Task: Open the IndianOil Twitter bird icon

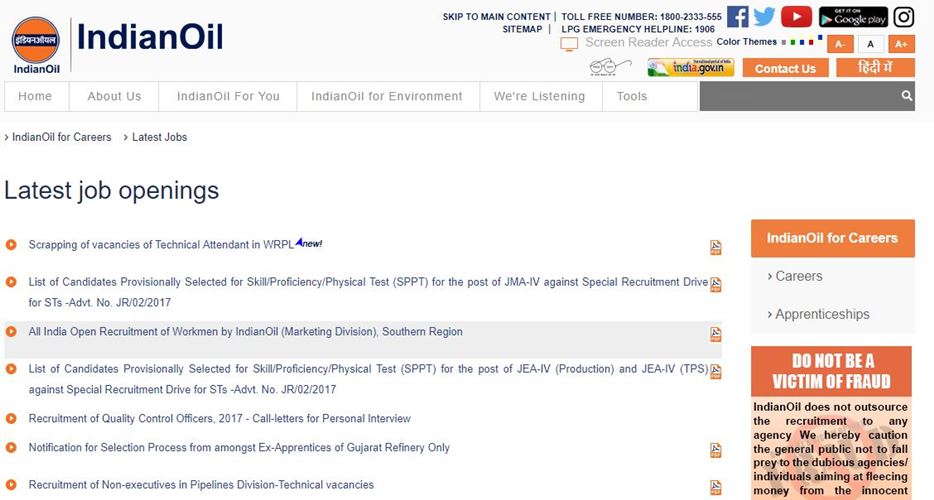Action: [x=764, y=17]
